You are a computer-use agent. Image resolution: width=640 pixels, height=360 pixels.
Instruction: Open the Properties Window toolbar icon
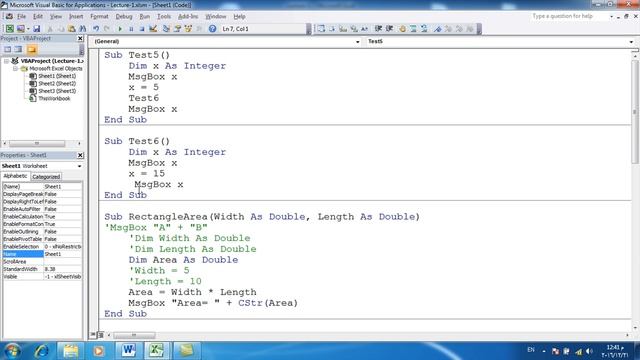click(177, 29)
